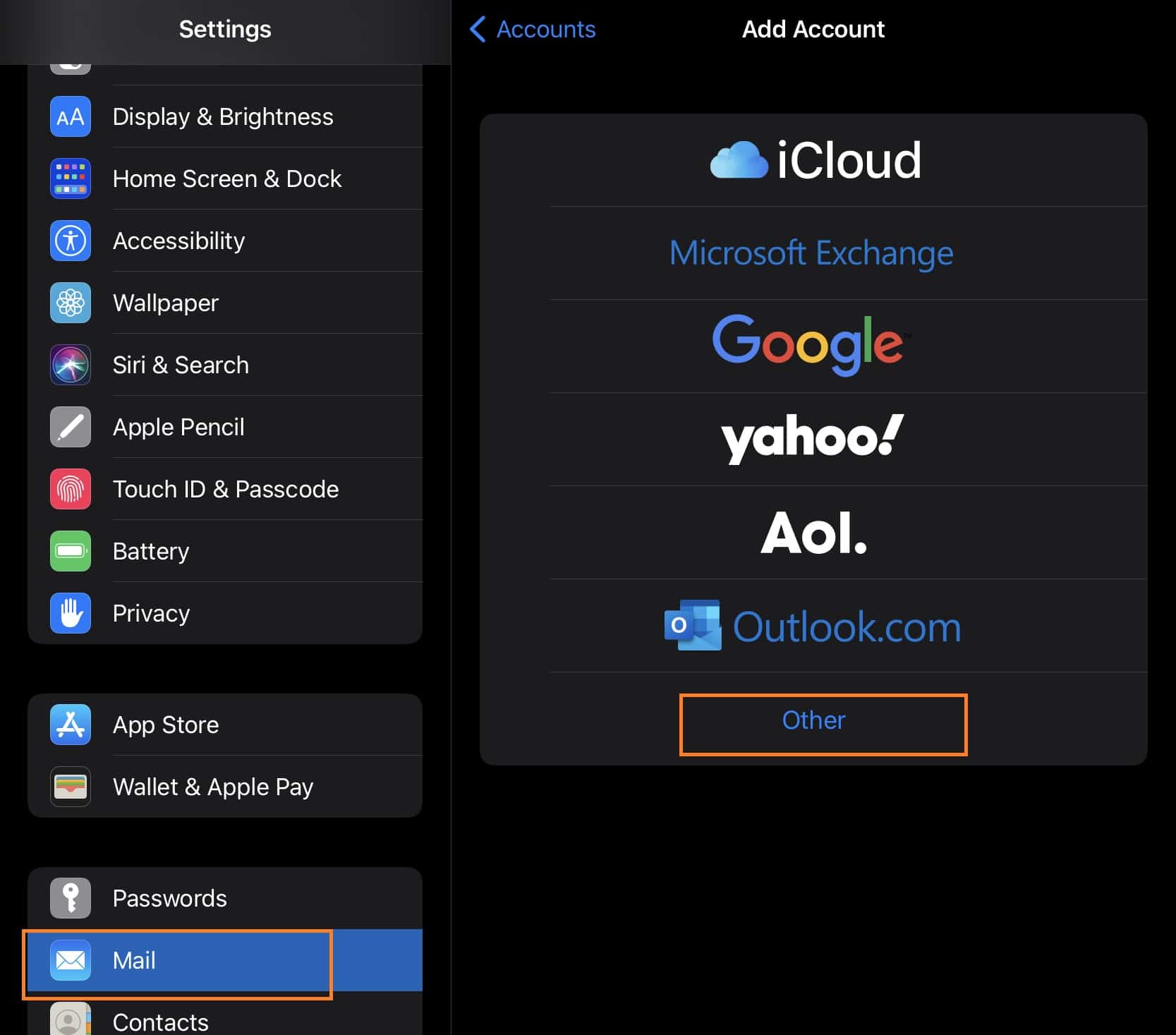
Task: Select the Aol. account option
Action: (x=813, y=533)
